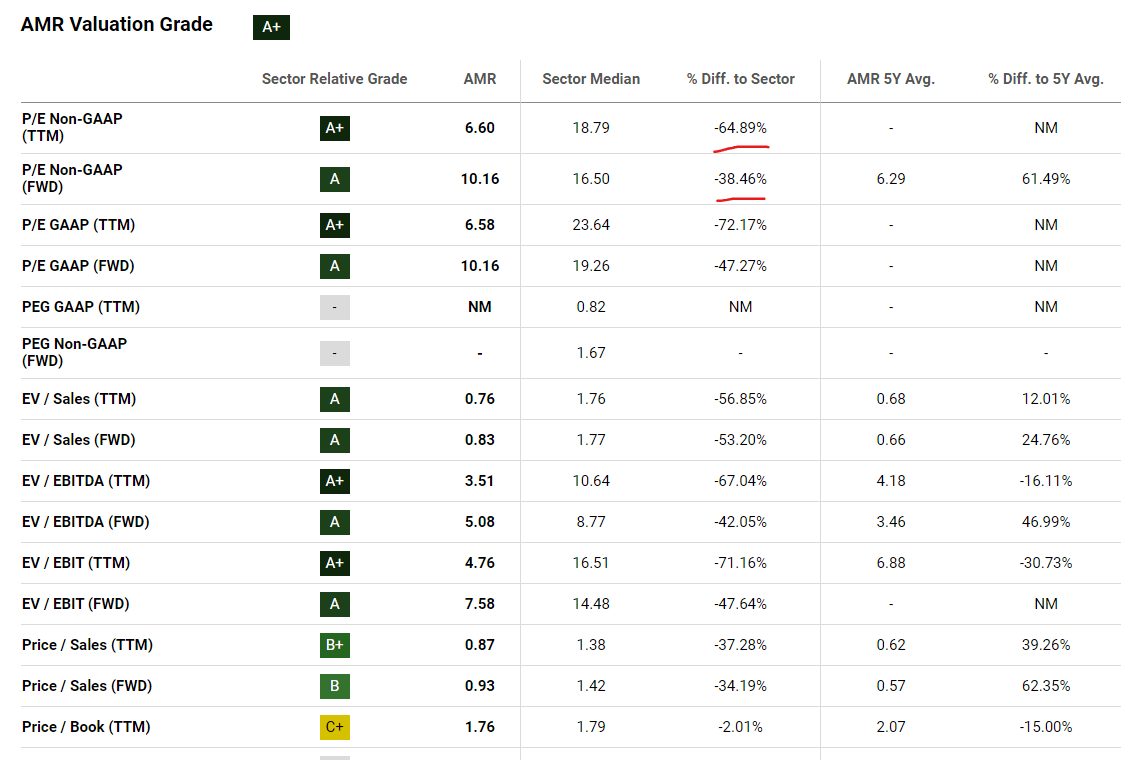
Task: Click the A+ grade badge for P/E Non-GAAP (TTM)
Action: click(x=335, y=128)
